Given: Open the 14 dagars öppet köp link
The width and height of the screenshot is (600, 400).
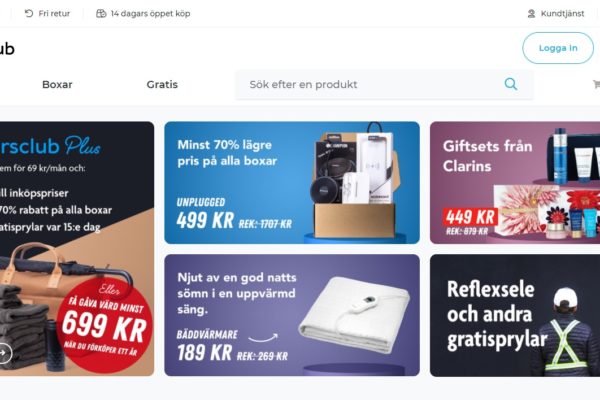Looking at the screenshot, I should point(150,13).
